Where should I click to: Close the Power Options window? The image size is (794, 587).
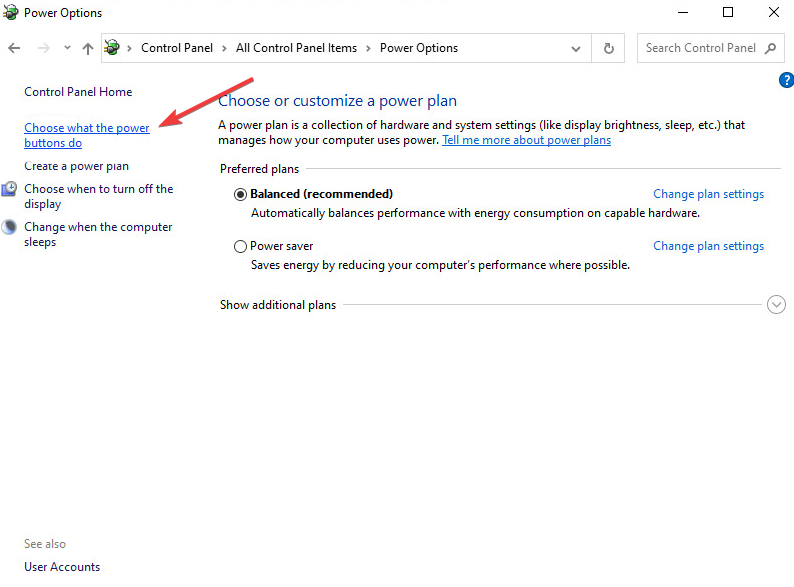click(x=774, y=12)
